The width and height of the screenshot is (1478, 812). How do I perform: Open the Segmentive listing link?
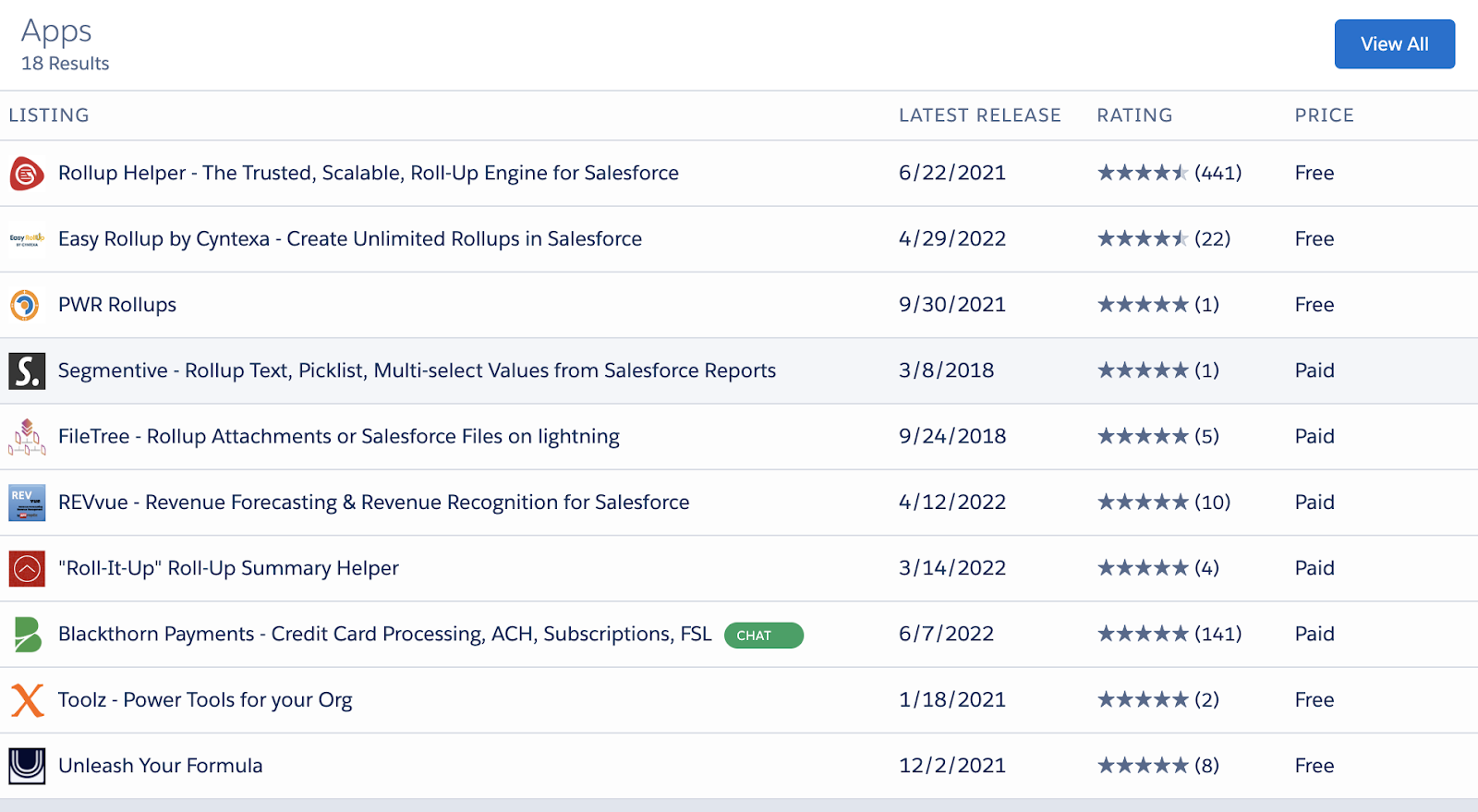coord(417,370)
